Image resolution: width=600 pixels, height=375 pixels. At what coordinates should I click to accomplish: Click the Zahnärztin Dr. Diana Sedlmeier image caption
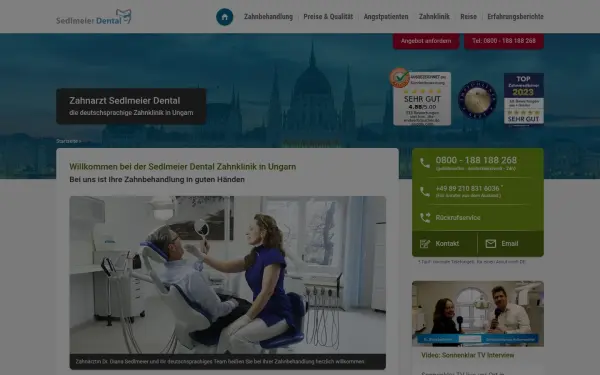(220, 362)
